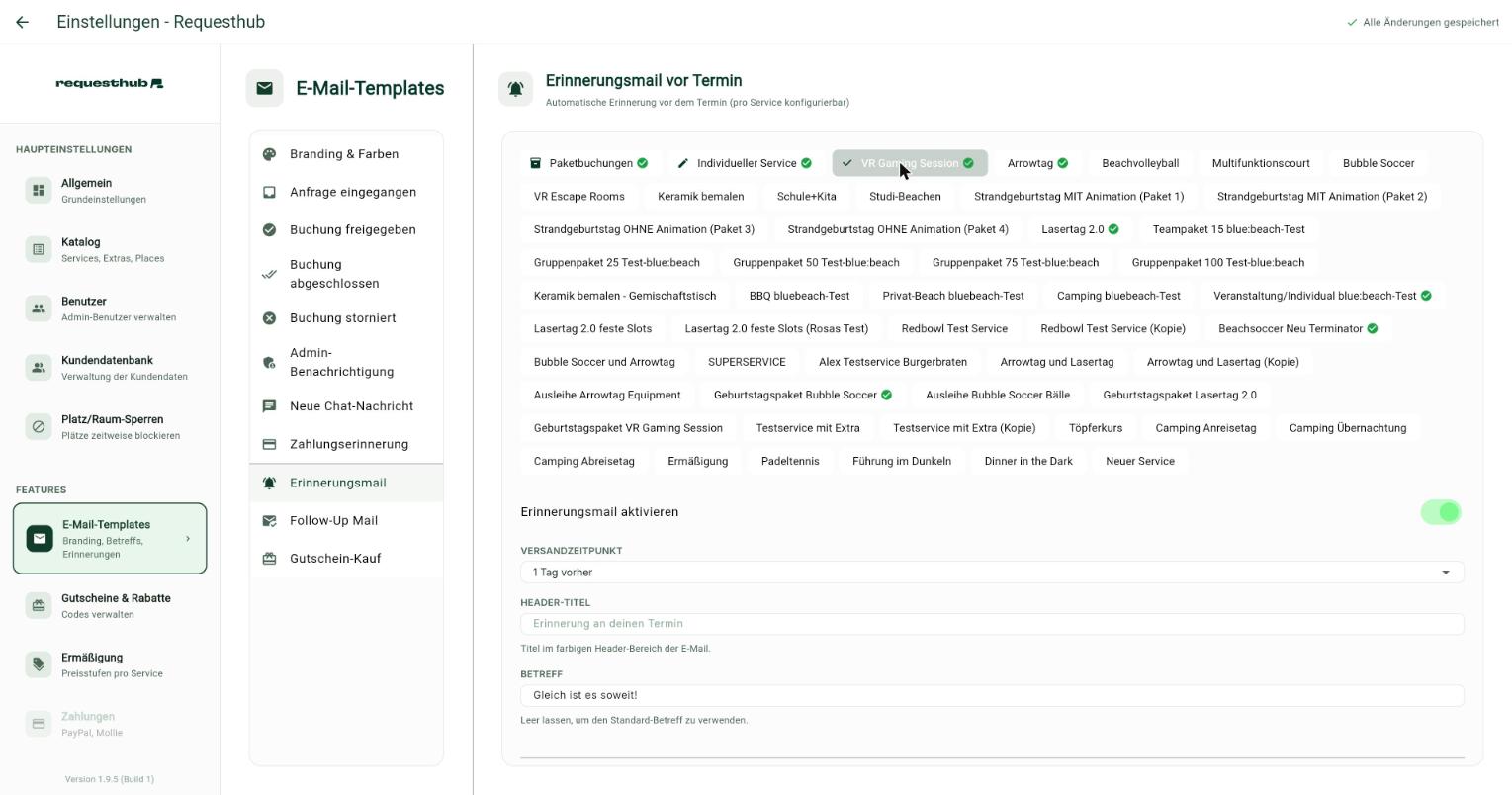This screenshot has width=1512, height=795.
Task: Click the dropdown arrow of 1 Tag vorher
Action: pos(1446,573)
